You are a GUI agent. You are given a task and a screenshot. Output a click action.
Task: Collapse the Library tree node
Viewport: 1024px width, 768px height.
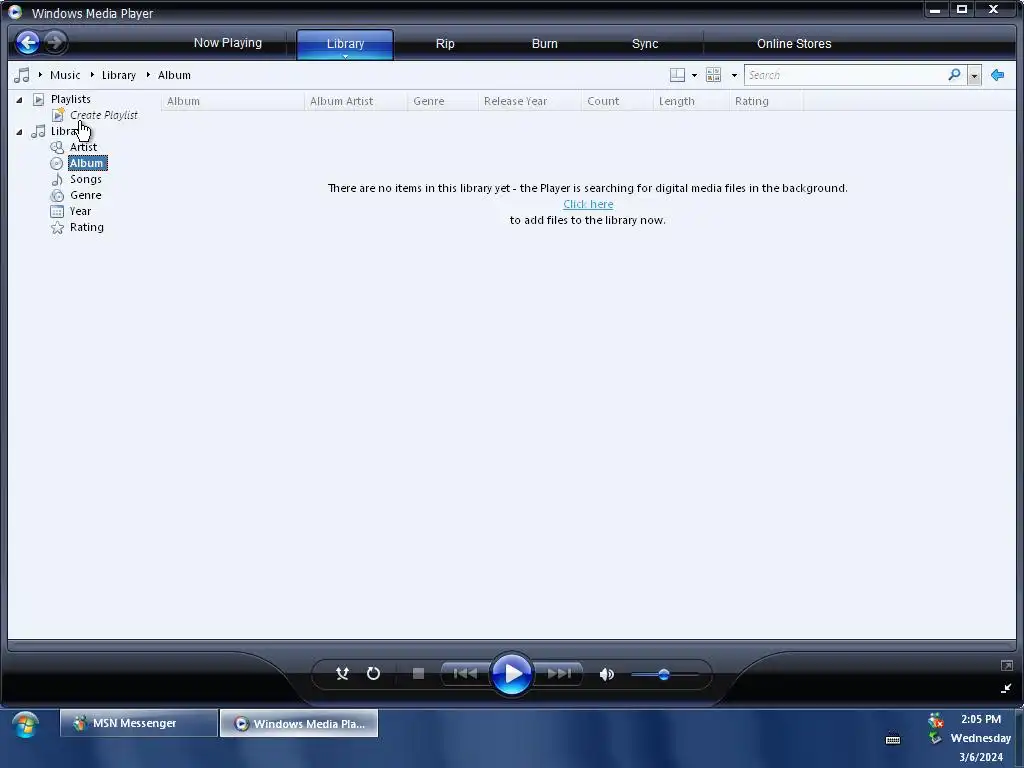click(20, 132)
